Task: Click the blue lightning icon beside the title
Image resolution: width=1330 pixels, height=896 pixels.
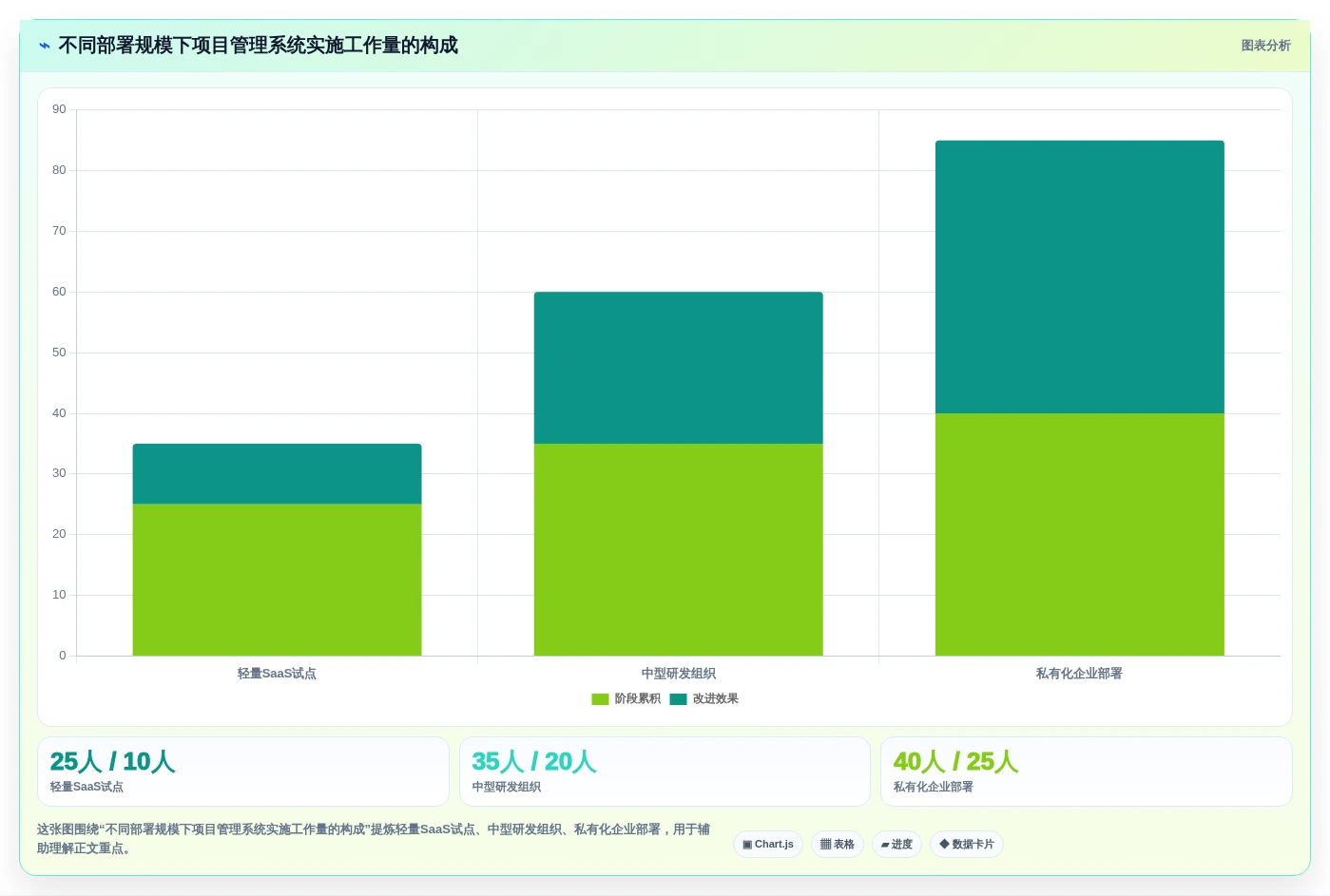Action: (45, 46)
